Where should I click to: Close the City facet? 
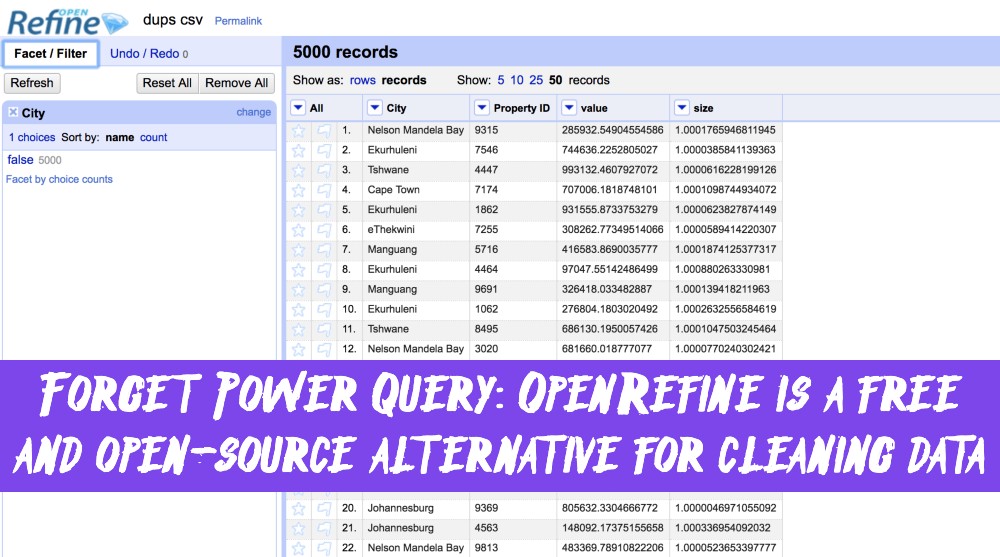[x=13, y=112]
